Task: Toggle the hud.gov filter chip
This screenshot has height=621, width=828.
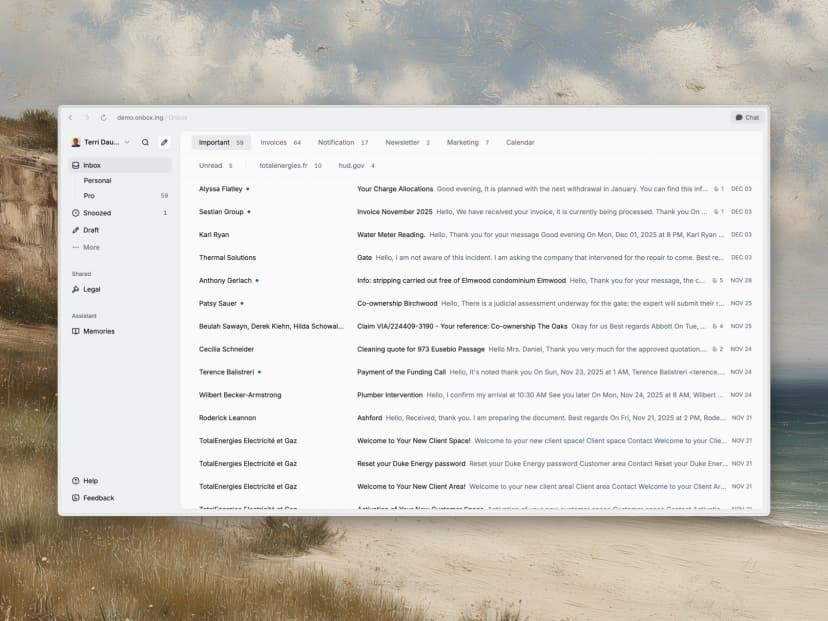Action: pyautogui.click(x=356, y=166)
